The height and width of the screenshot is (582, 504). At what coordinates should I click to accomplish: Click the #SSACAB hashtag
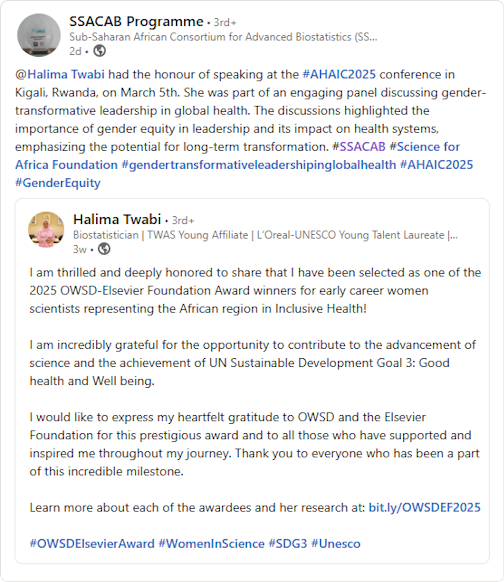click(359, 147)
